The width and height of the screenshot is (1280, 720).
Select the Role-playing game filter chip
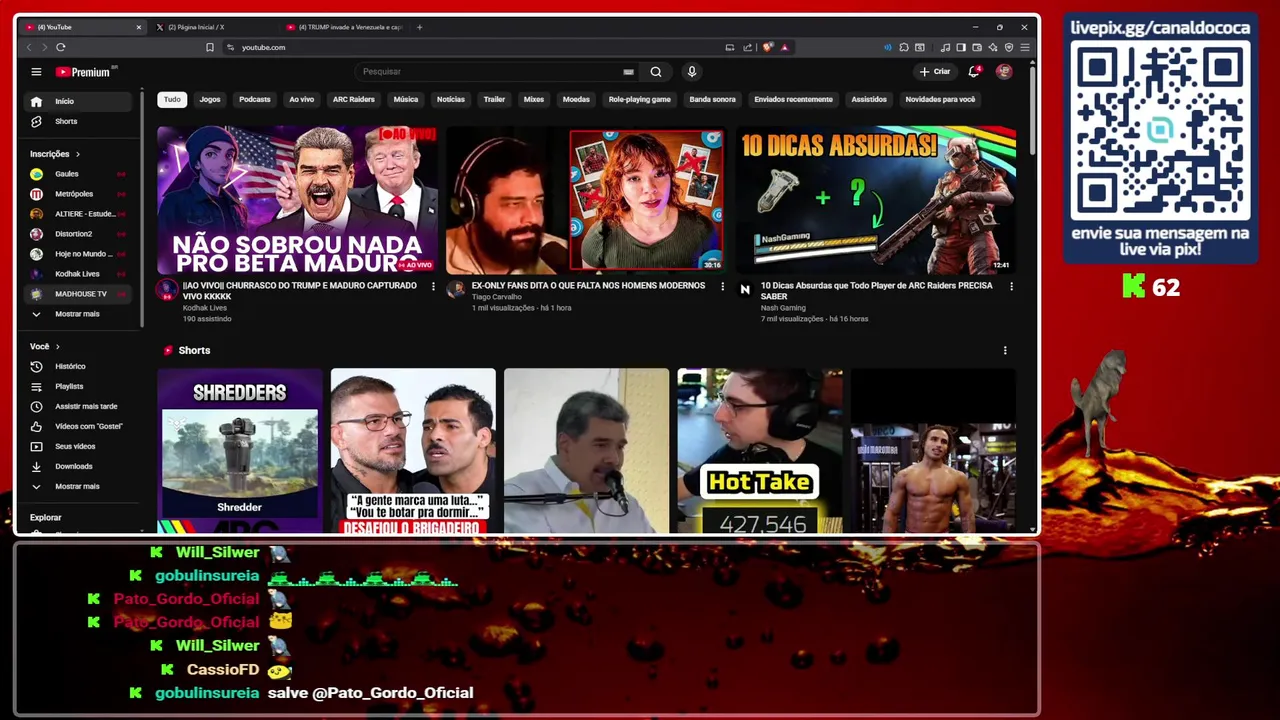[x=639, y=99]
